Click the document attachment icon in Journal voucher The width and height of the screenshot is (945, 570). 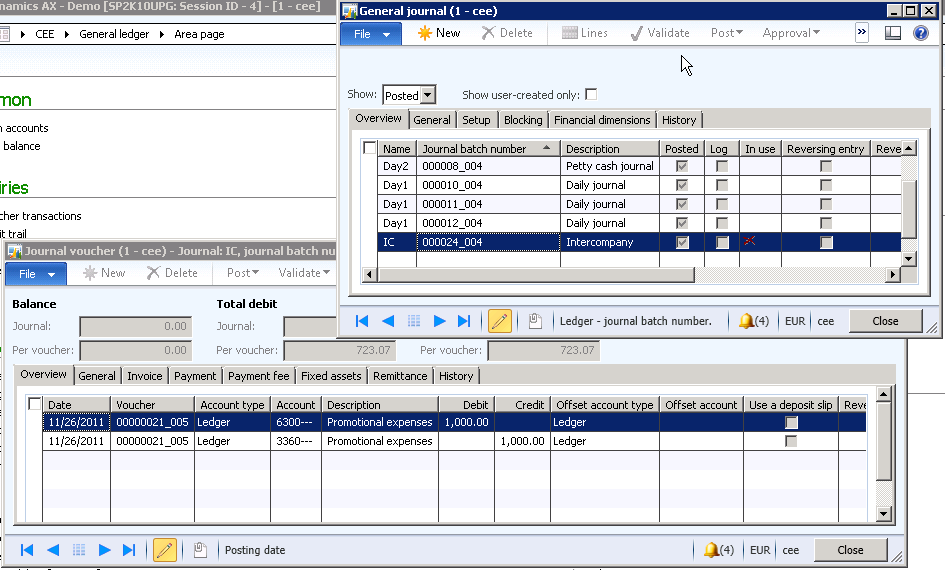[200, 550]
